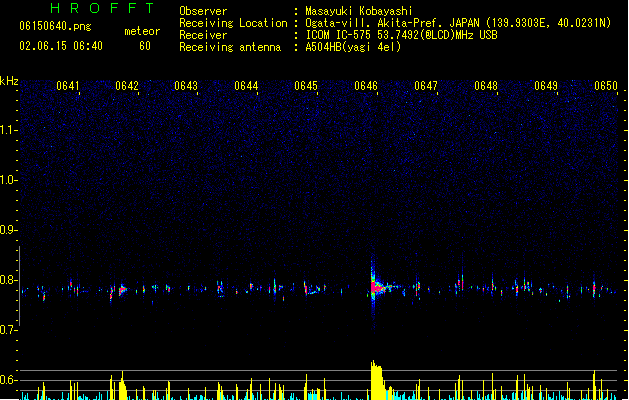Click the 1.1 kHz axis label
629x400 pixels.
(x=8, y=130)
